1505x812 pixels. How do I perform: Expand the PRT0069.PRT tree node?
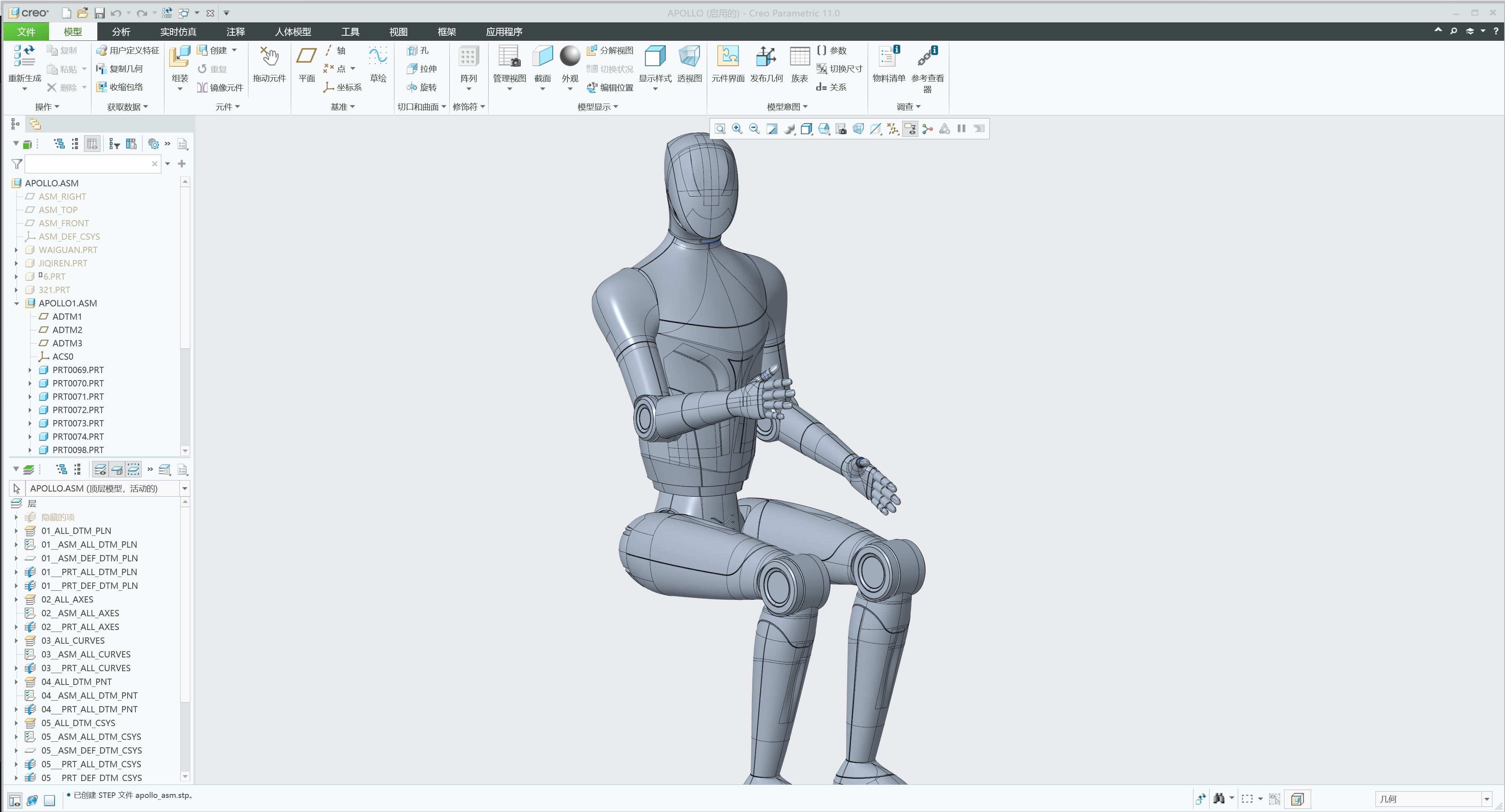[30, 370]
